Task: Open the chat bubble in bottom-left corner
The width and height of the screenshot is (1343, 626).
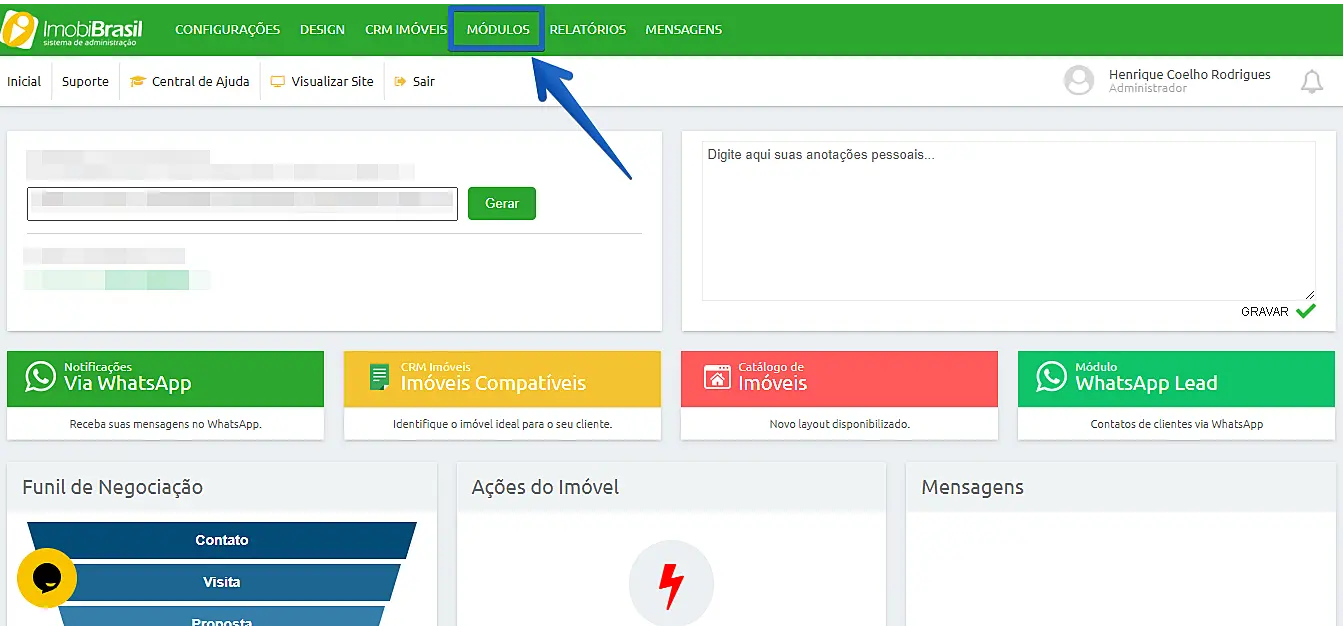Action: 46,578
